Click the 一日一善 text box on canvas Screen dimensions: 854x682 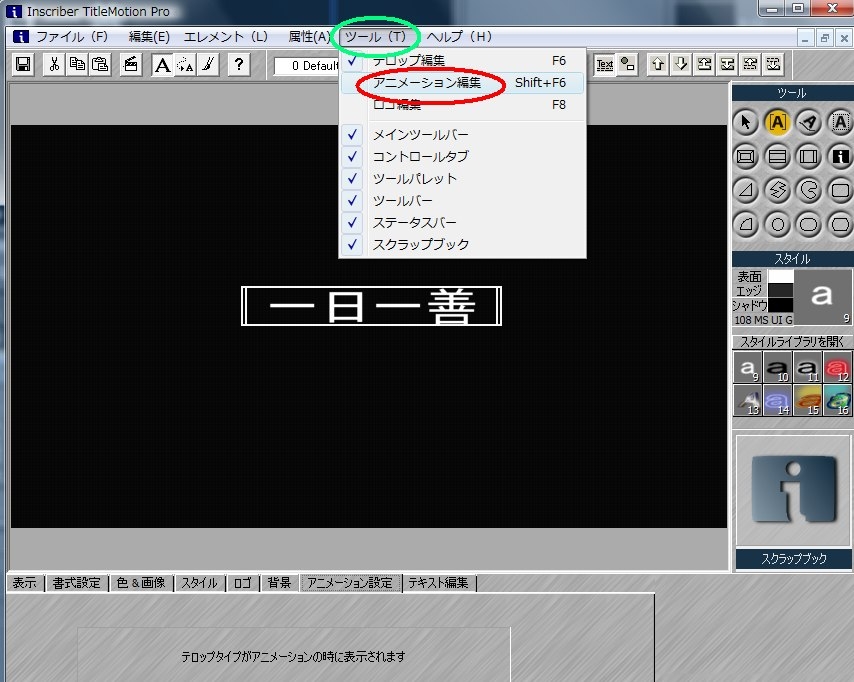coord(371,306)
